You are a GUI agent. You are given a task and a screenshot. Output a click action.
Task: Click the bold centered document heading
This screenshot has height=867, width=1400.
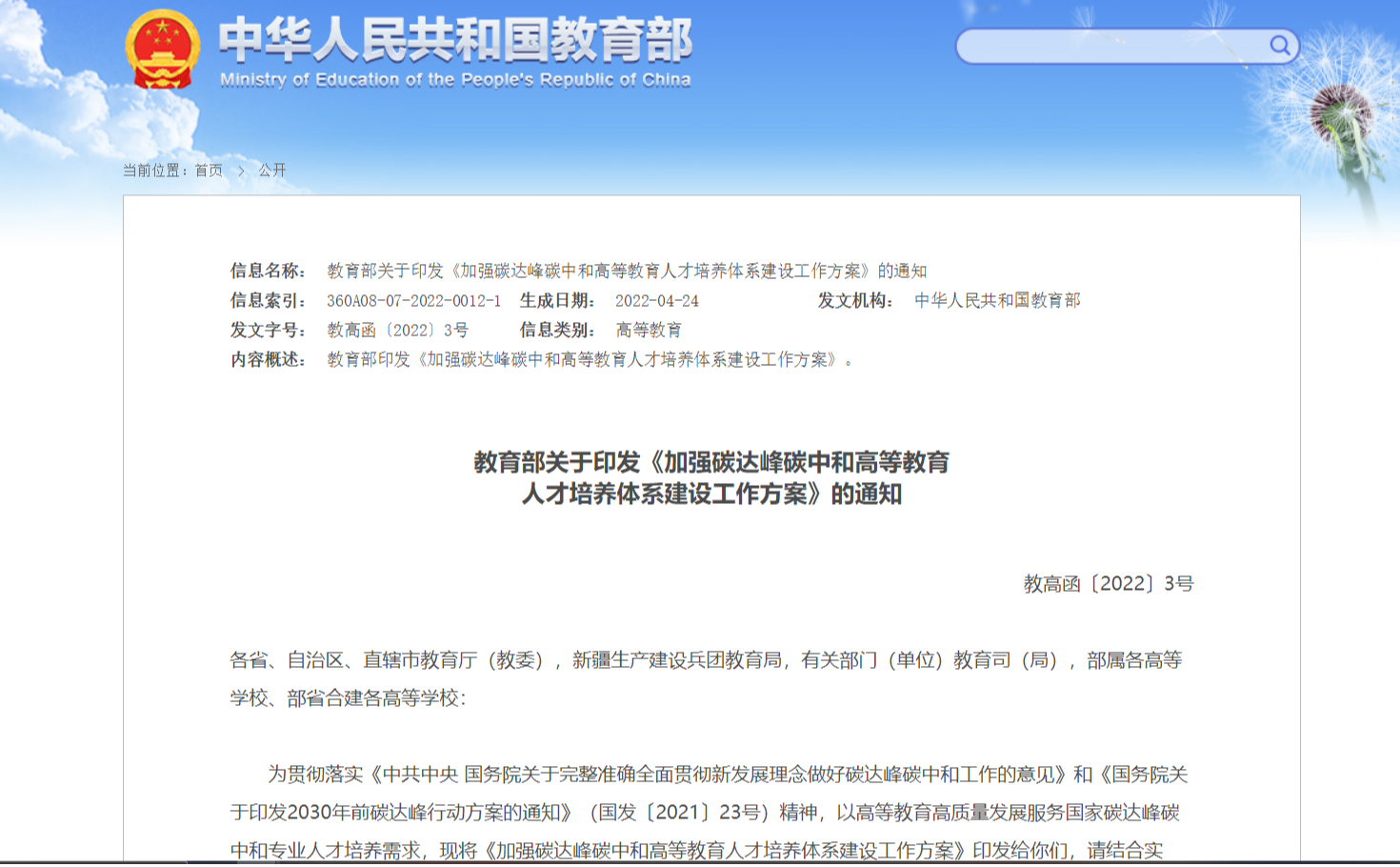point(711,478)
